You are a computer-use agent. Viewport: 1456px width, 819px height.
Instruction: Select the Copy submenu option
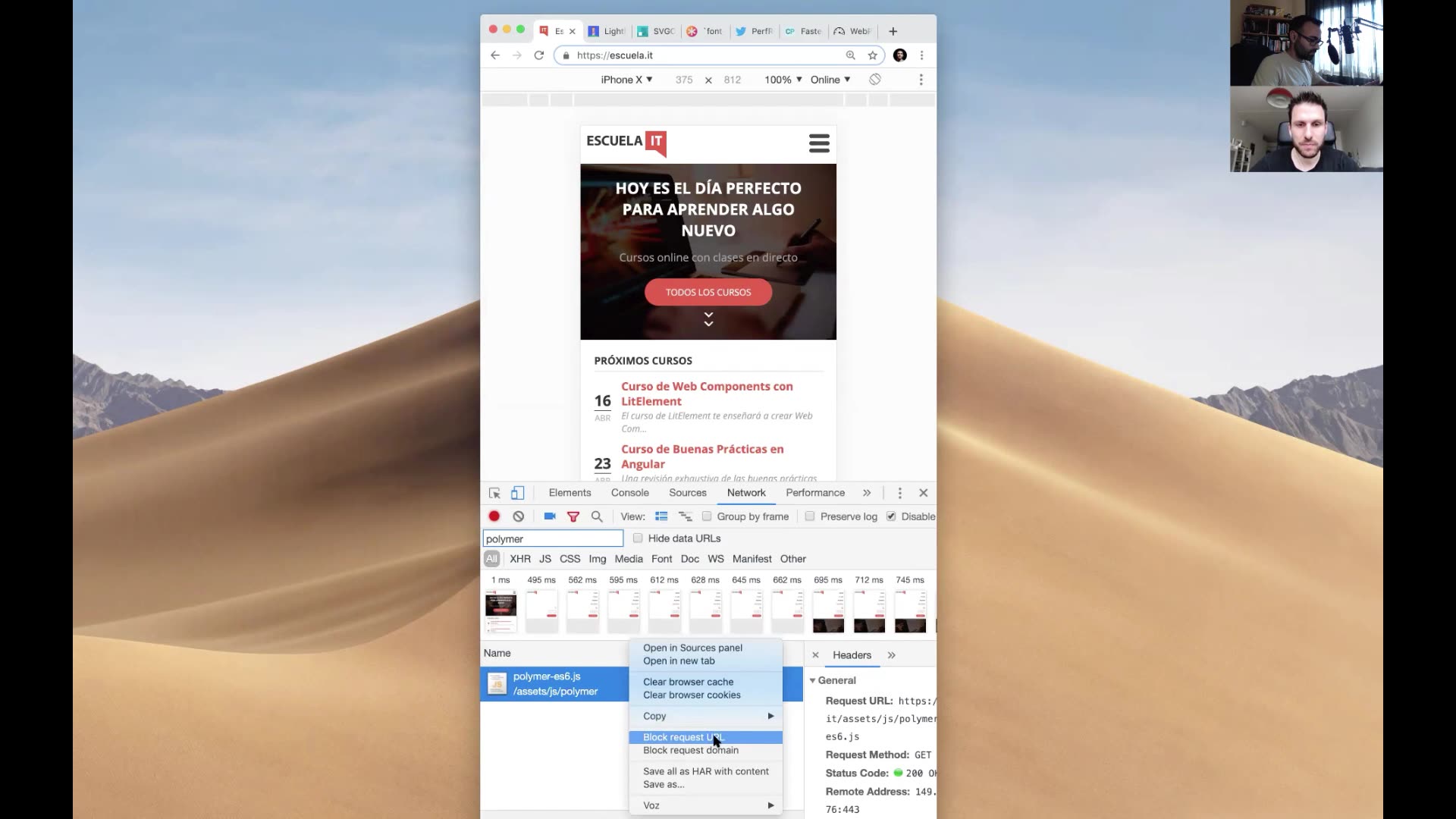(654, 716)
